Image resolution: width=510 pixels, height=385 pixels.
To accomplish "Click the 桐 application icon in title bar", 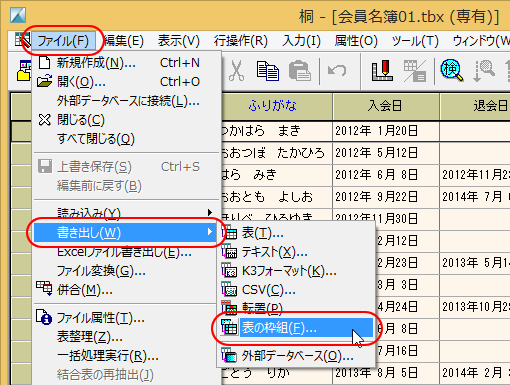I will [18, 15].
